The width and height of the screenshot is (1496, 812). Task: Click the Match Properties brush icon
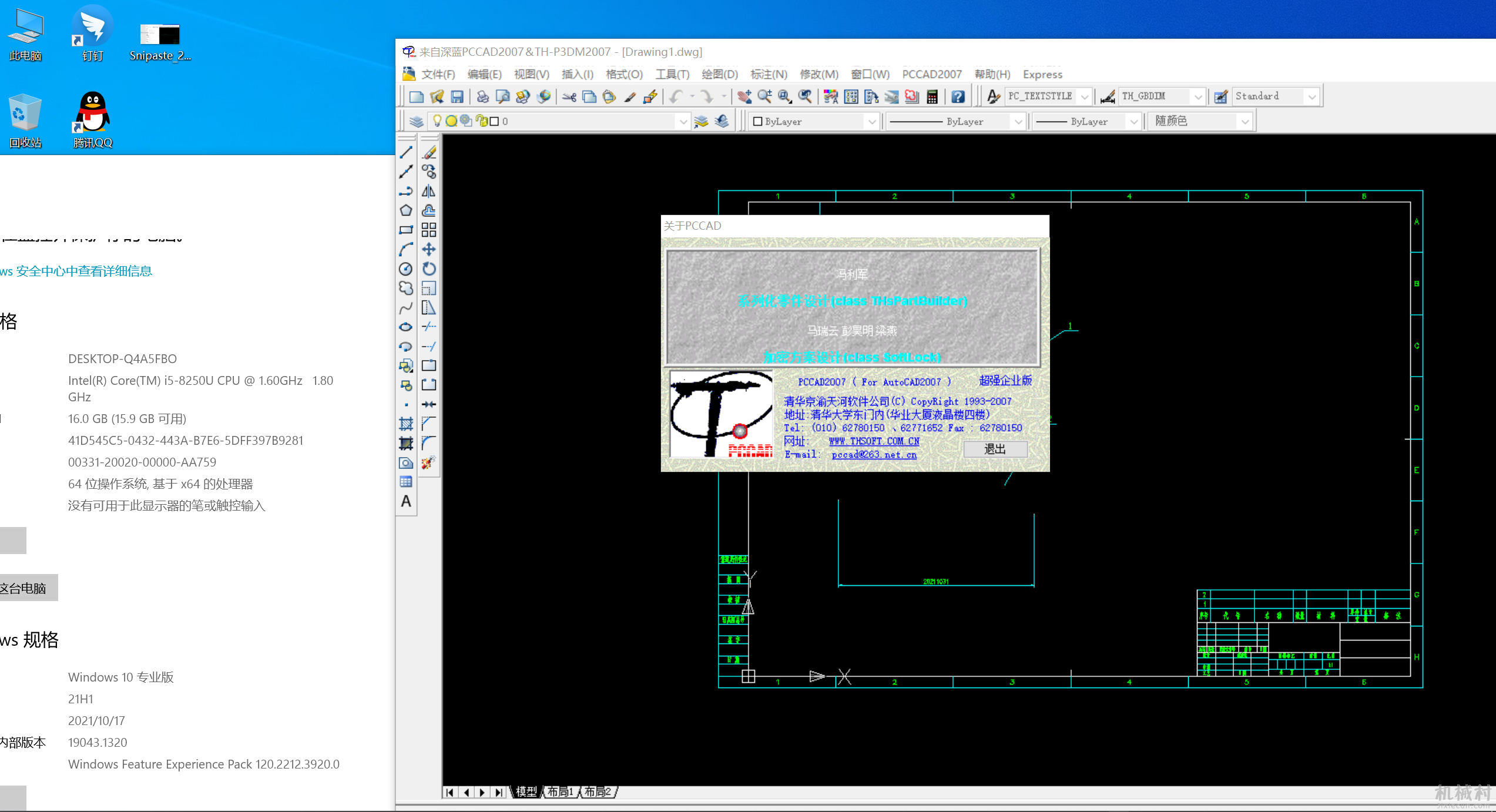pyautogui.click(x=630, y=96)
